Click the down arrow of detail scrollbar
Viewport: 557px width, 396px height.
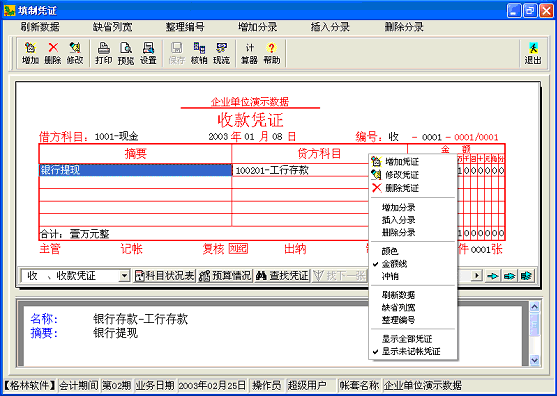[x=535, y=360]
